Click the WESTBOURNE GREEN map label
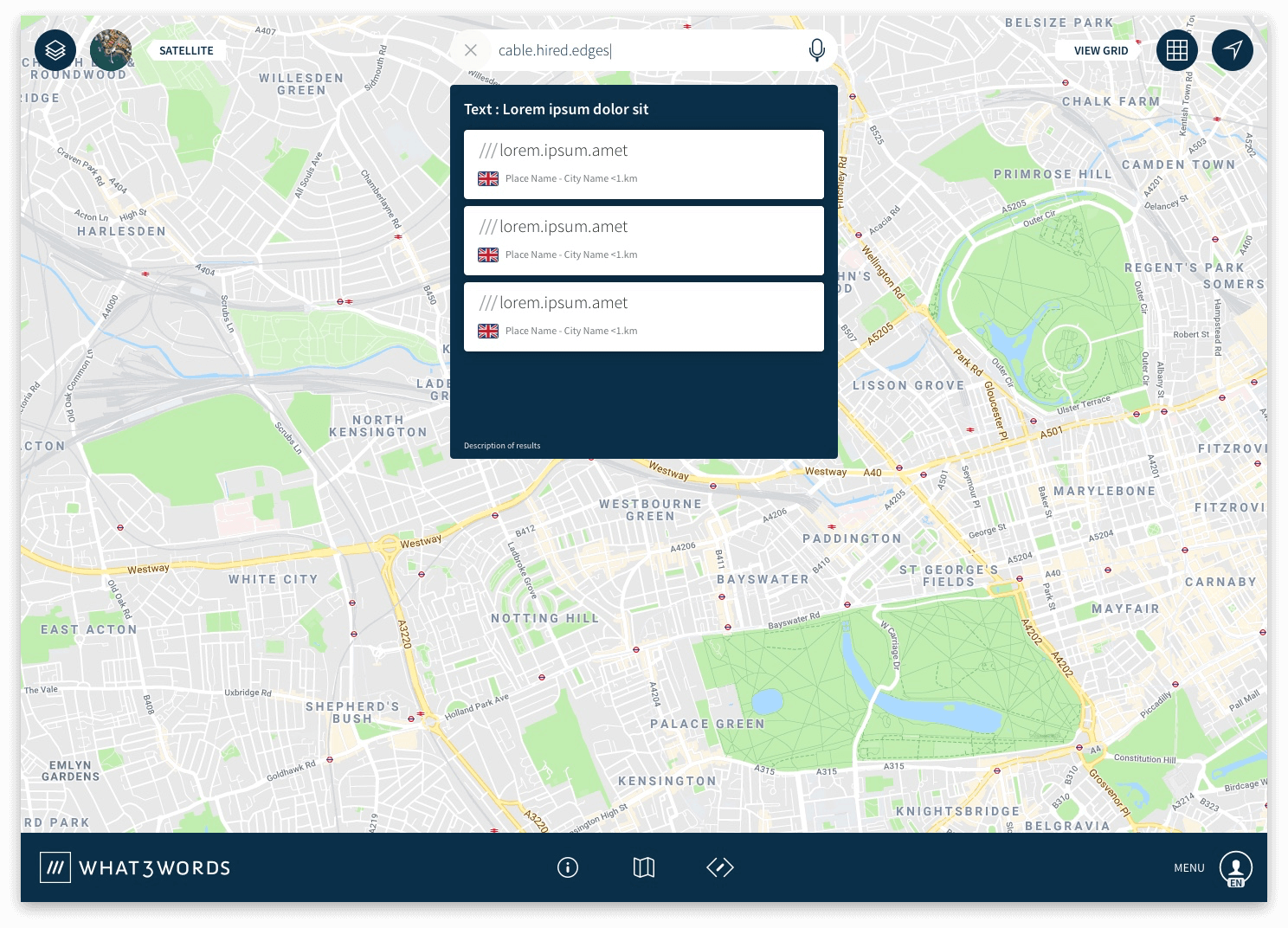The width and height of the screenshot is (1288, 928). click(651, 510)
